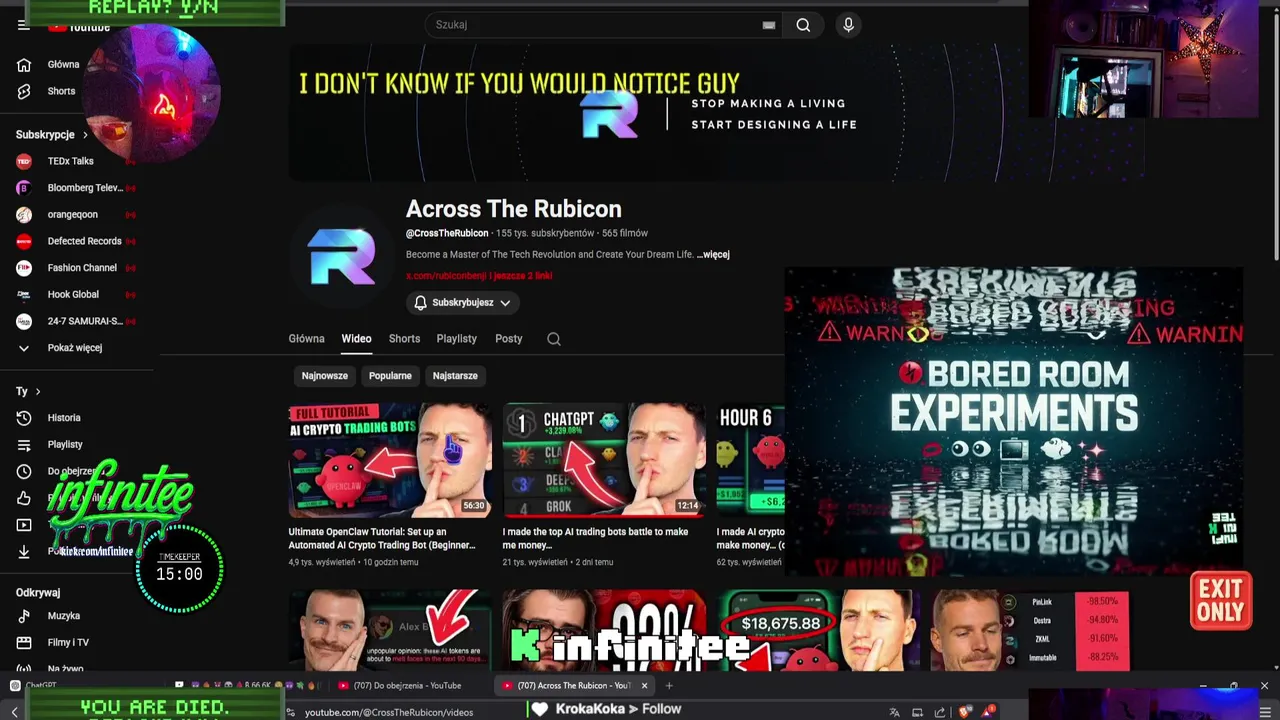Click the Muzyka note icon under Odkrywaj
1280x720 pixels.
coord(24,616)
